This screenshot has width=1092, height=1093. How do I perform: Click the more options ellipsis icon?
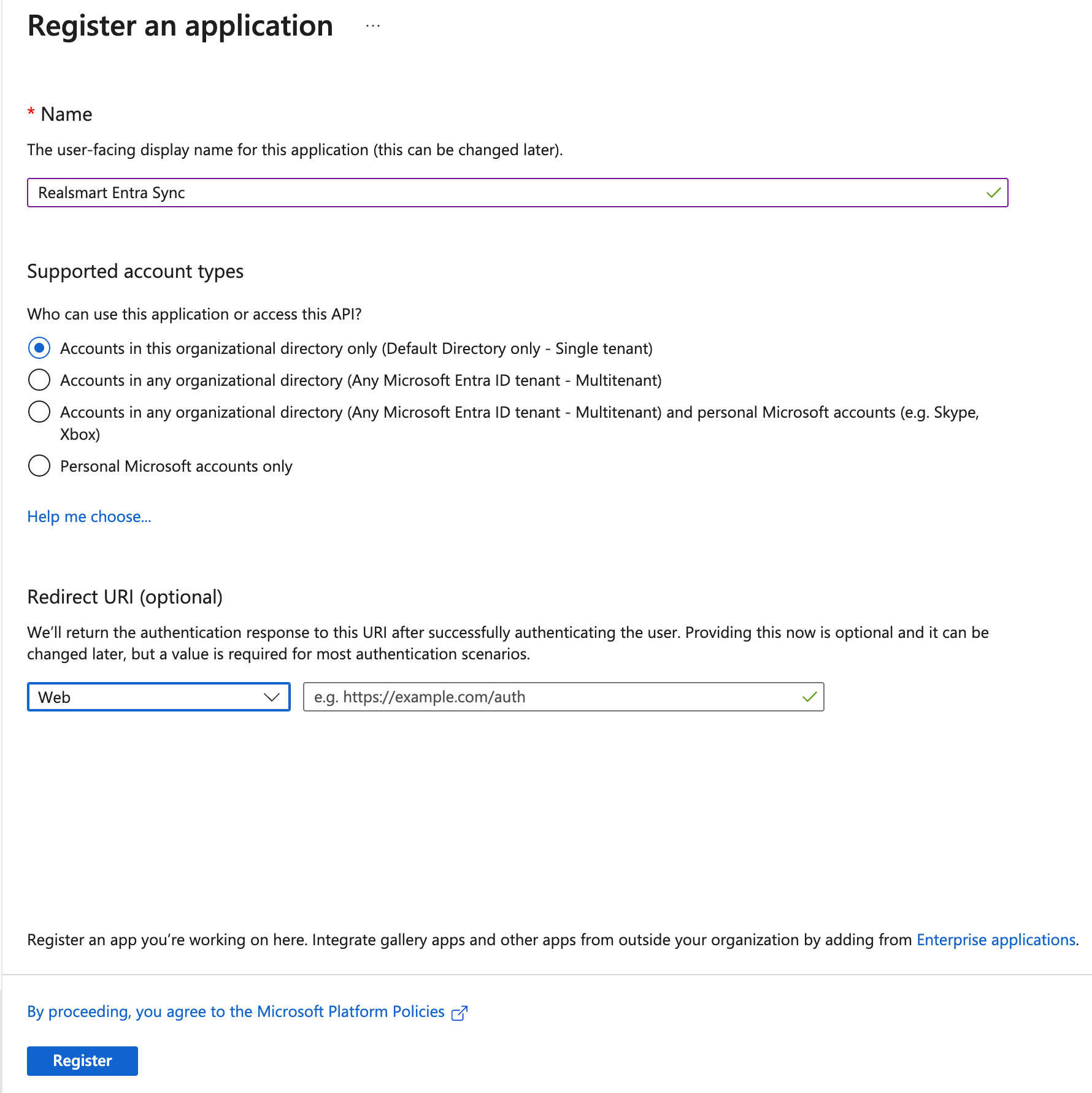(x=373, y=26)
